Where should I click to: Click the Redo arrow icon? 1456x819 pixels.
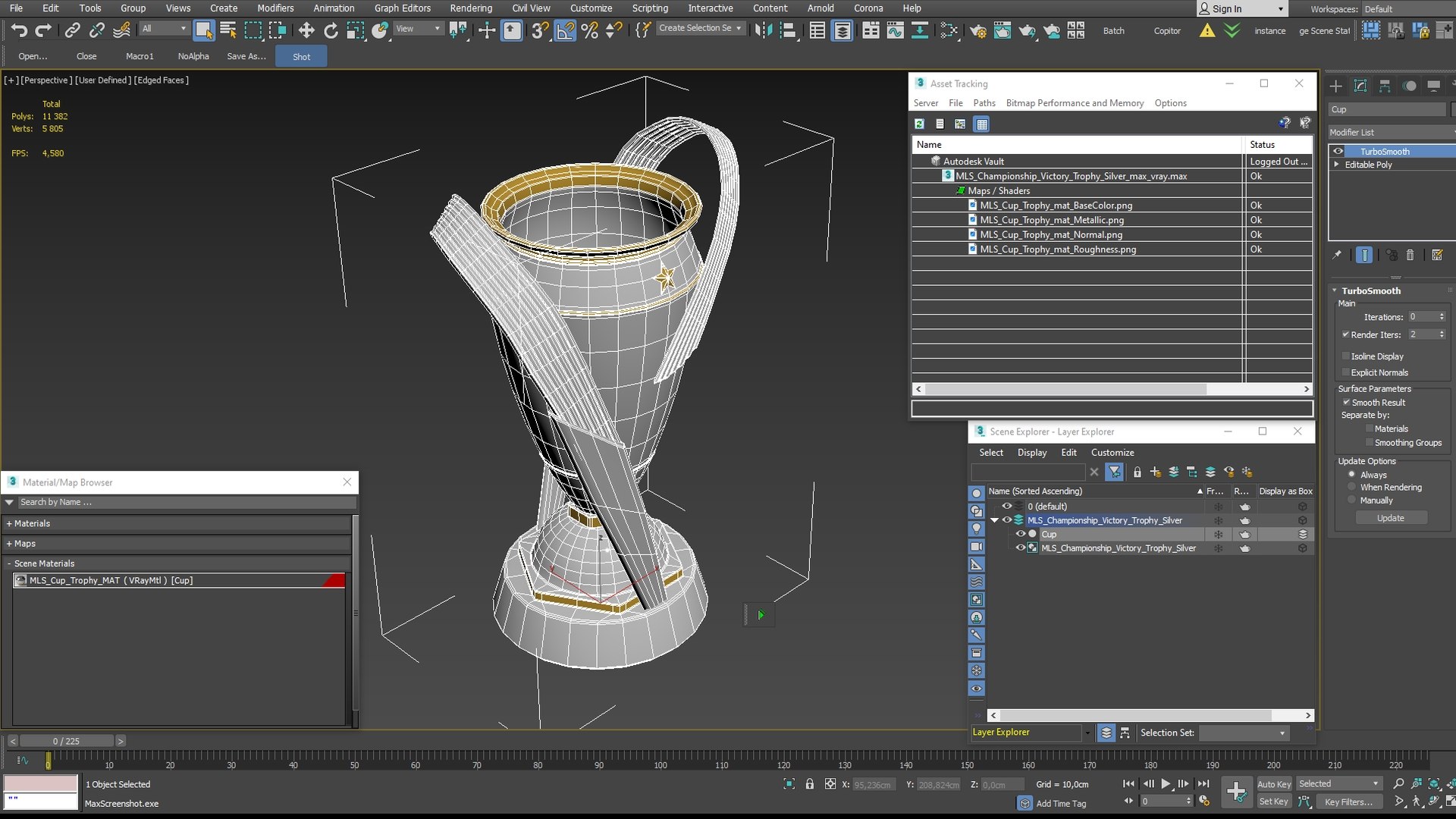[x=44, y=30]
